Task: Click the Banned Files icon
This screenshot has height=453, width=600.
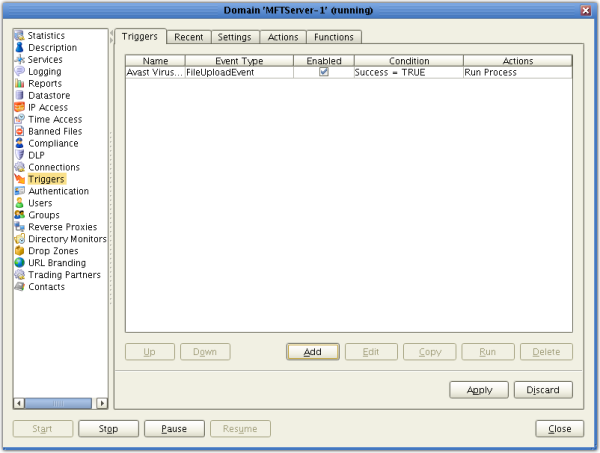Action: click(x=19, y=131)
